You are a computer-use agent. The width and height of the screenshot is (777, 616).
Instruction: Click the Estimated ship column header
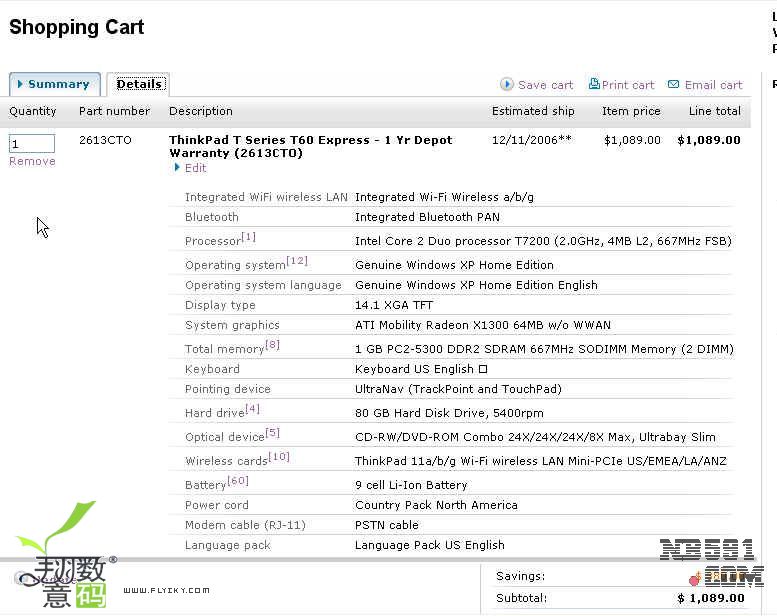point(533,111)
